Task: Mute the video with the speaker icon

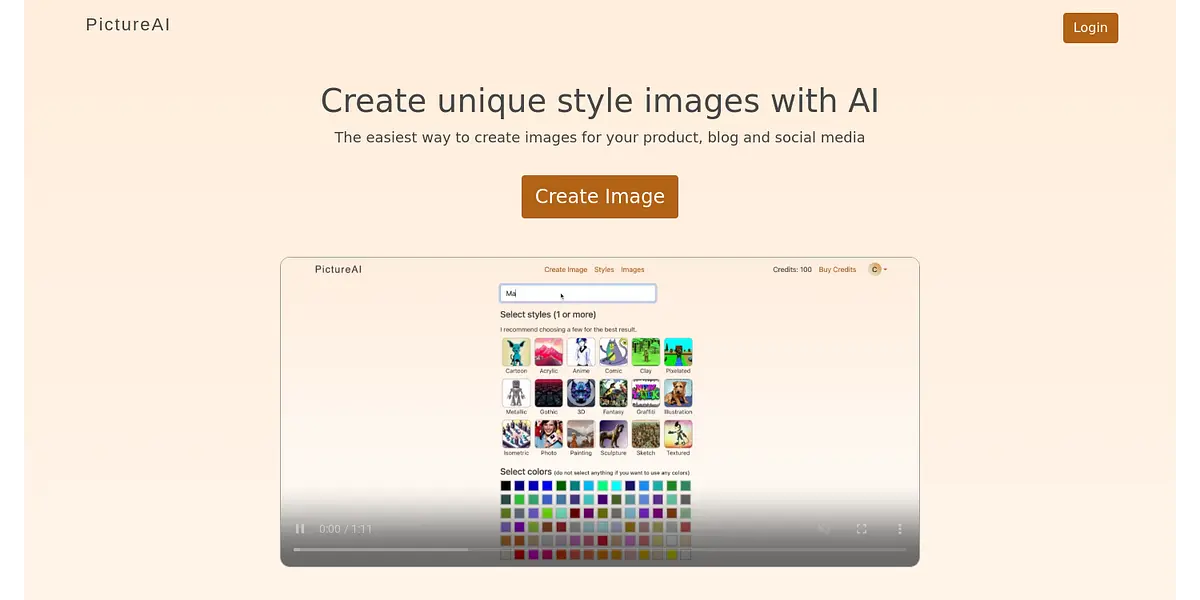Action: pyautogui.click(x=823, y=529)
